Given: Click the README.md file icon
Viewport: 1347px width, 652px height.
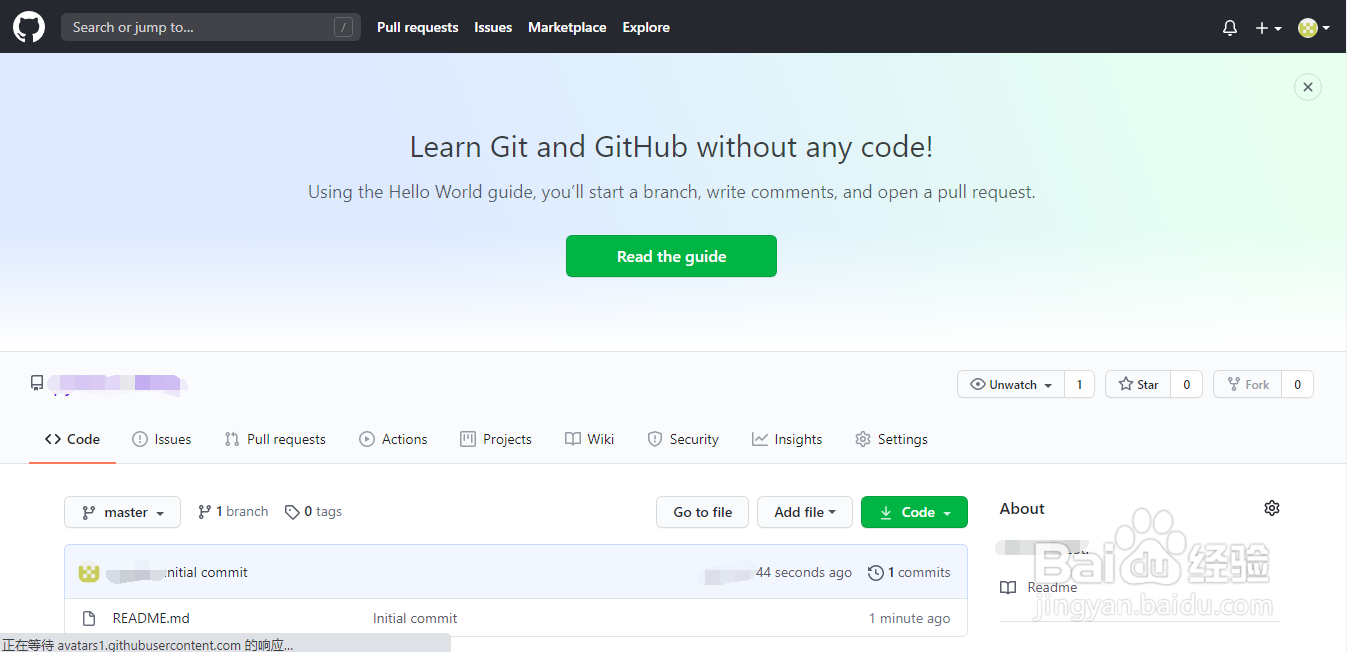Looking at the screenshot, I should [89, 618].
